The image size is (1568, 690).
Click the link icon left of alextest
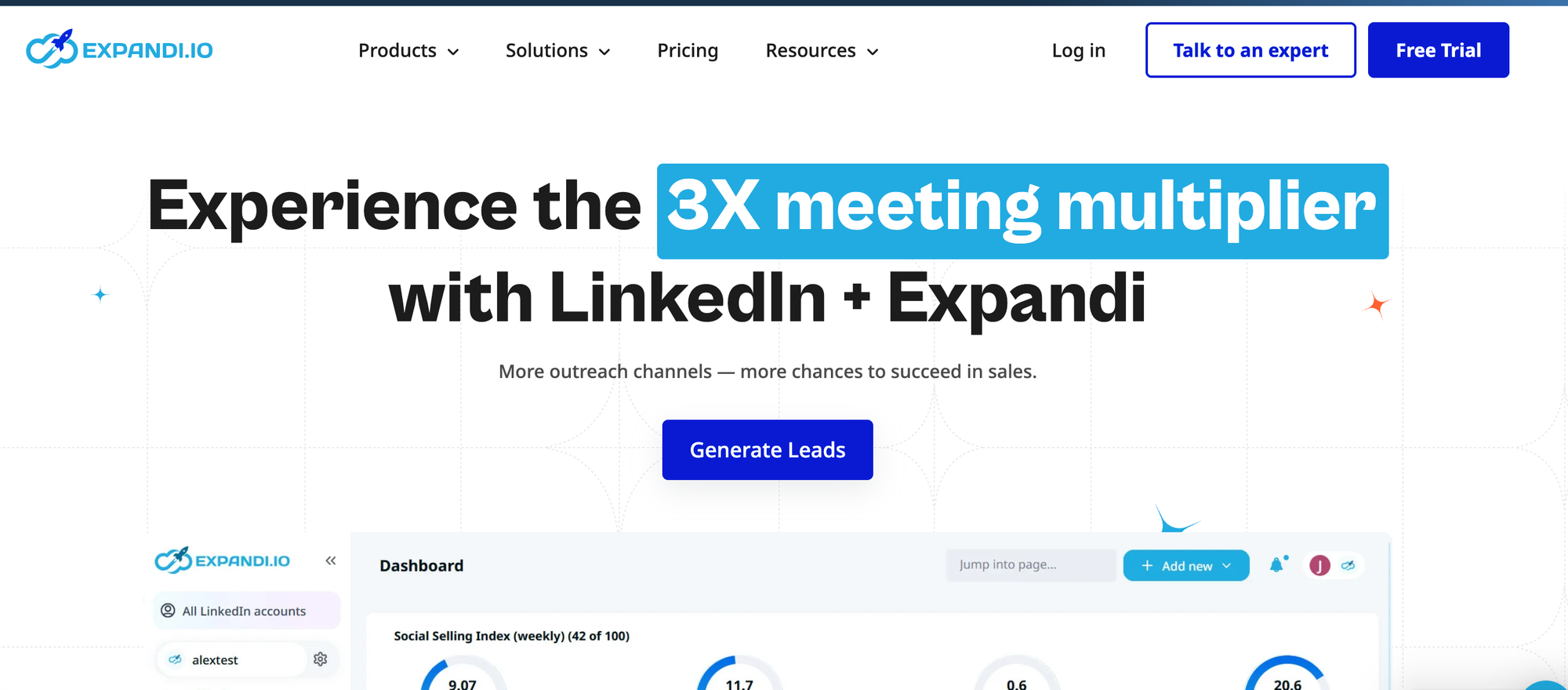tap(175, 659)
